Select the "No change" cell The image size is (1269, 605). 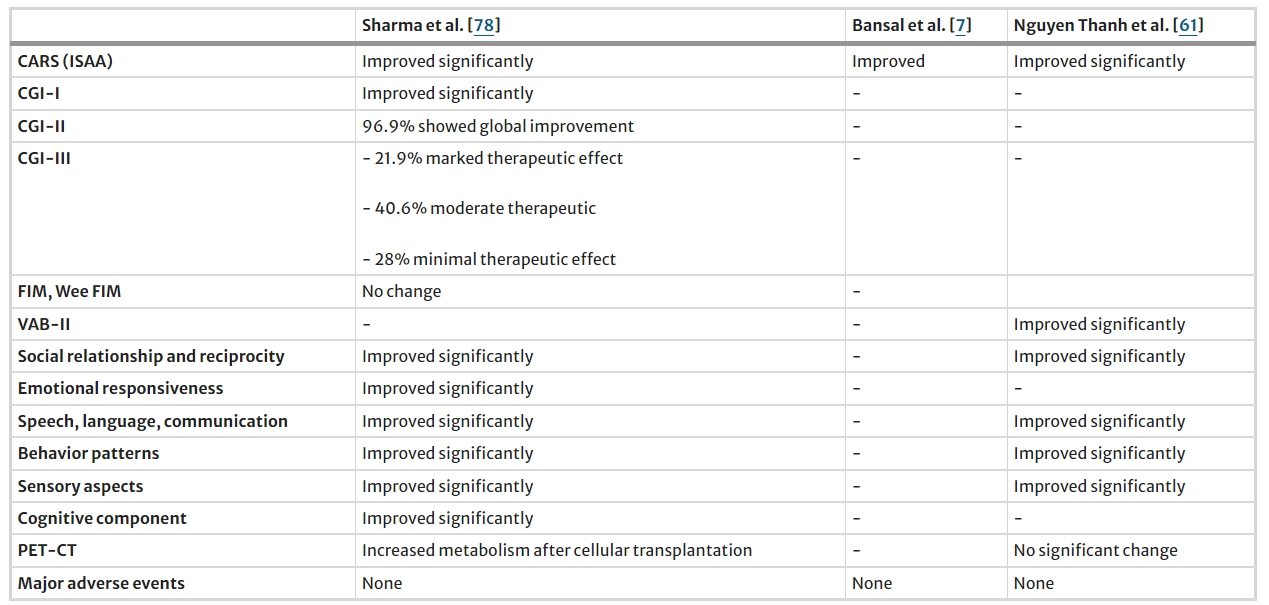[x=401, y=292]
